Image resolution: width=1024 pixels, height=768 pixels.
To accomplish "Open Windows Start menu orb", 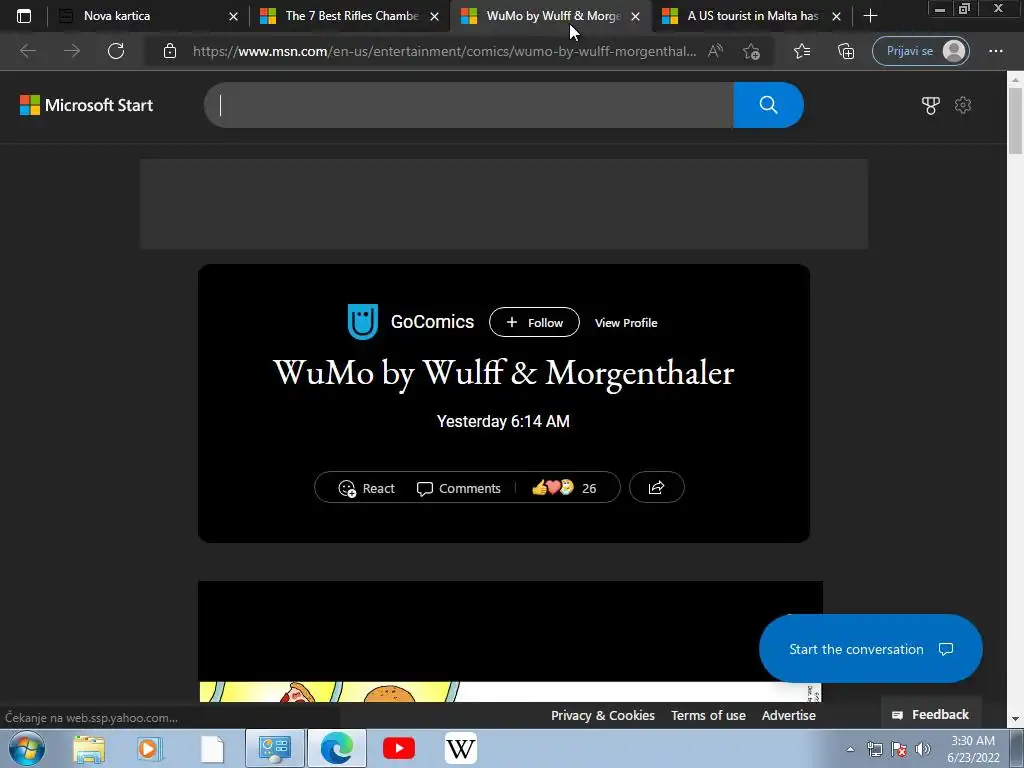I will click(27, 748).
